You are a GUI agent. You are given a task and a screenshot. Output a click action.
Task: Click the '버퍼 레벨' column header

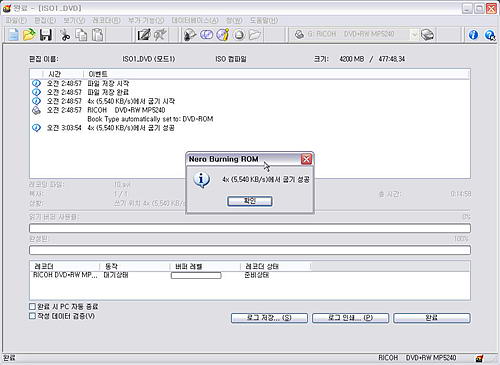[205, 266]
